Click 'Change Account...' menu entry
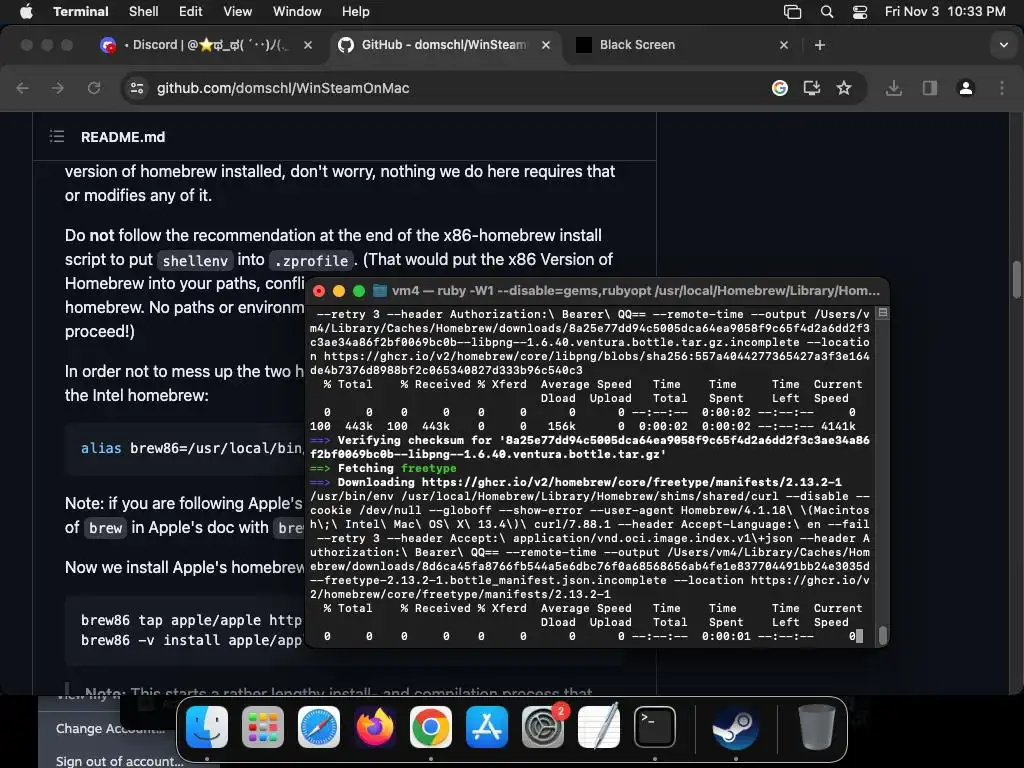Image resolution: width=1024 pixels, height=768 pixels. 110,729
